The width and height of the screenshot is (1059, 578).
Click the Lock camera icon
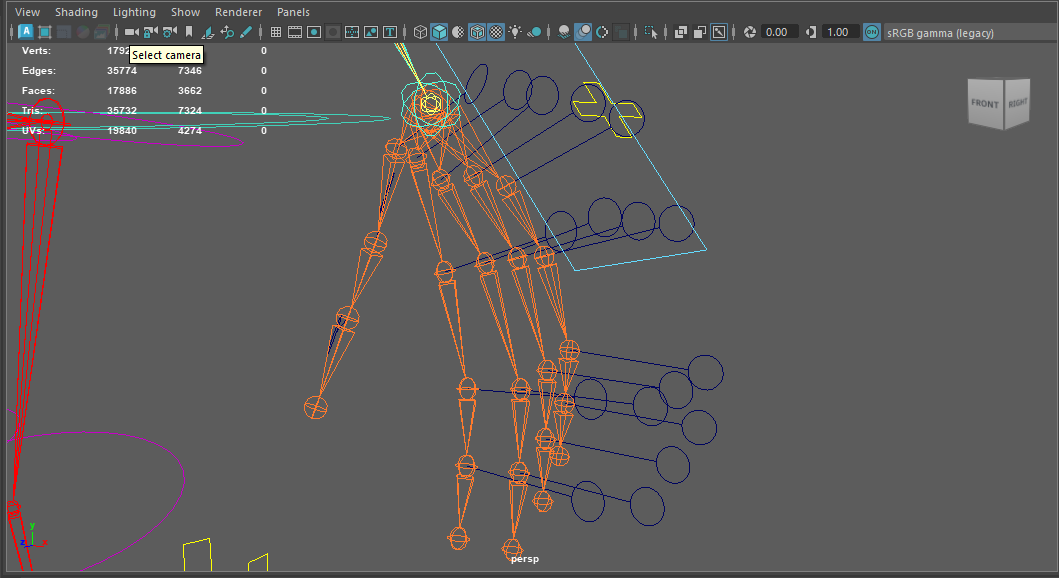(x=150, y=32)
